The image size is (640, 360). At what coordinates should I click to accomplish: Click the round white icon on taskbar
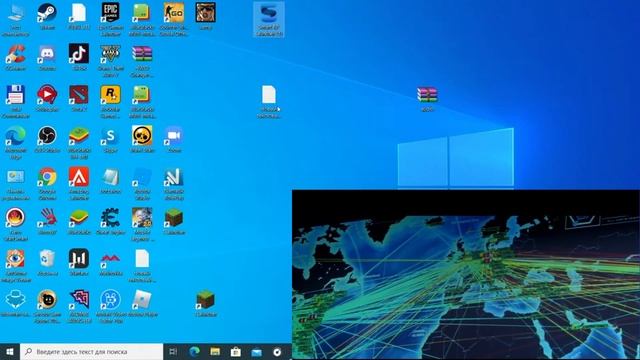pos(277,352)
